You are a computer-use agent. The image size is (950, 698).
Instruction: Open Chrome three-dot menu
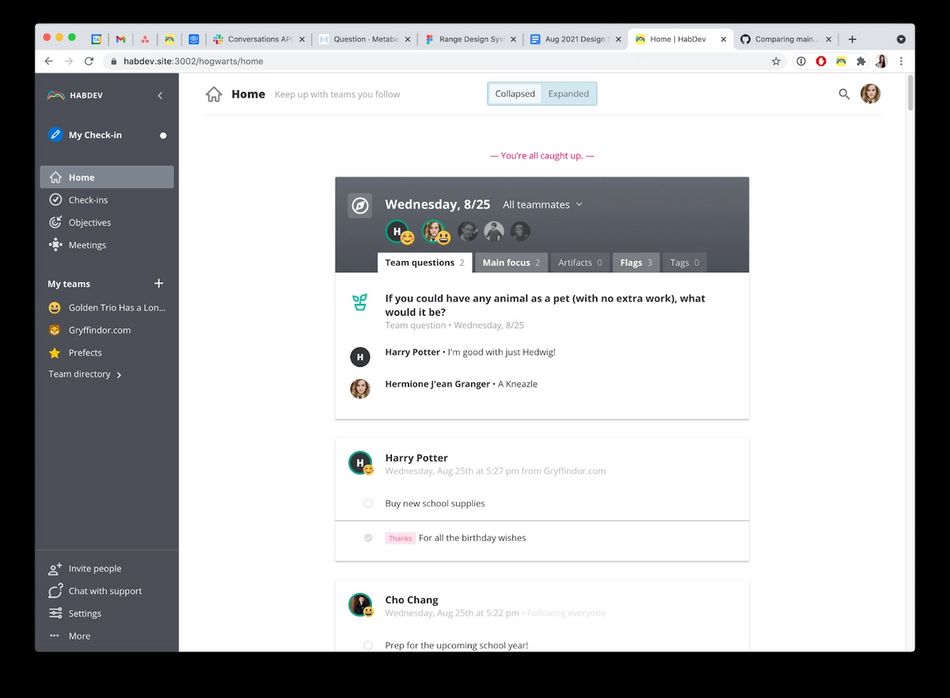pyautogui.click(x=901, y=61)
